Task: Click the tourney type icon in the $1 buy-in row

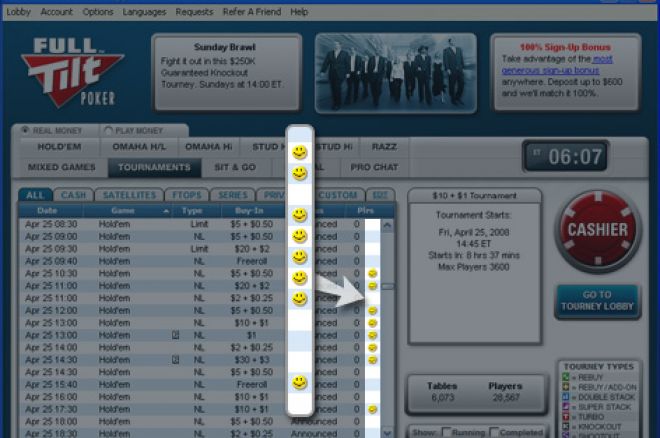Action: tap(176, 335)
